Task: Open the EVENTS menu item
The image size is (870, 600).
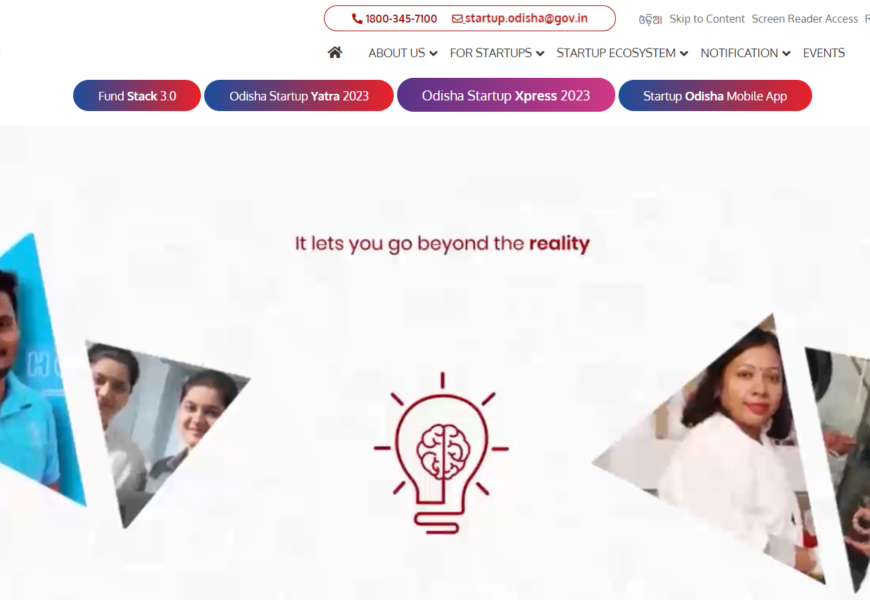Action: click(823, 53)
